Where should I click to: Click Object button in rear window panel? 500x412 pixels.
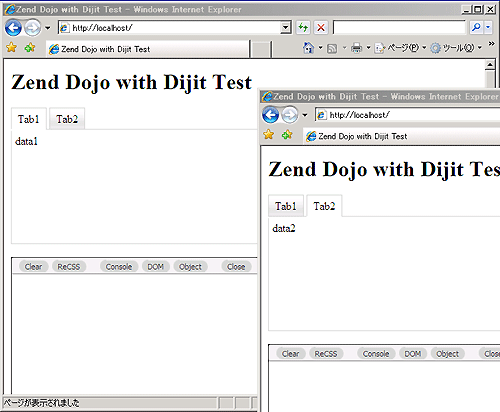point(190,267)
